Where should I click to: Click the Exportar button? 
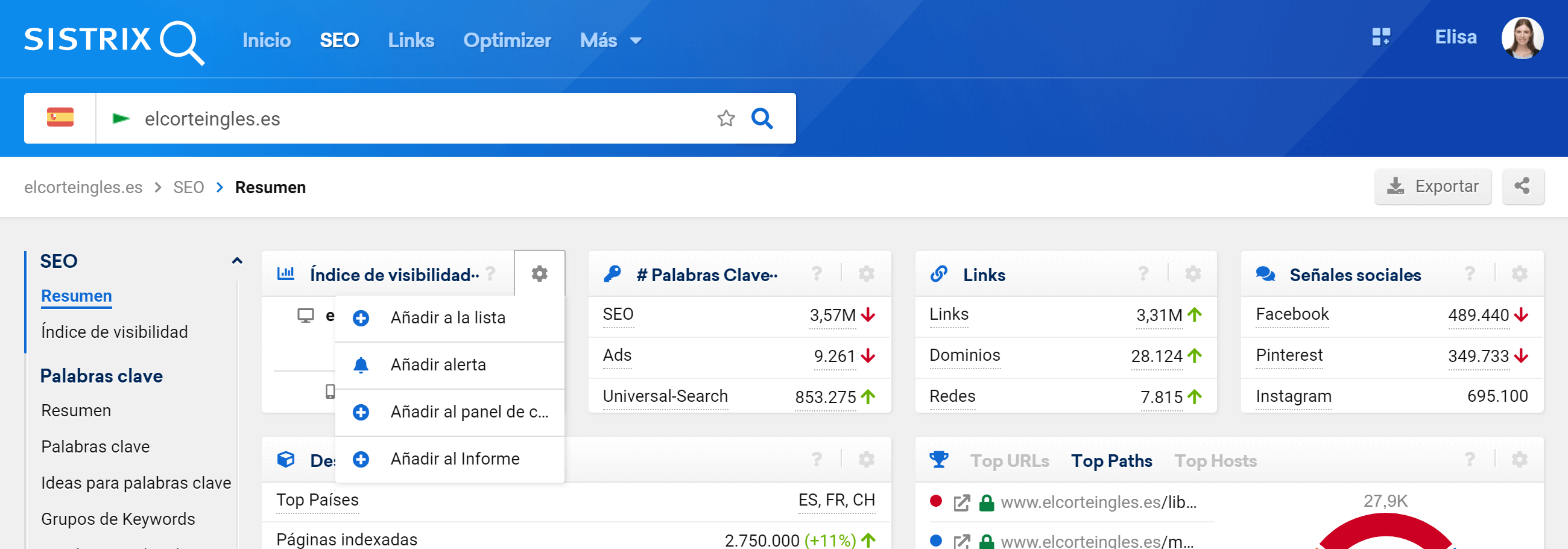(1432, 186)
